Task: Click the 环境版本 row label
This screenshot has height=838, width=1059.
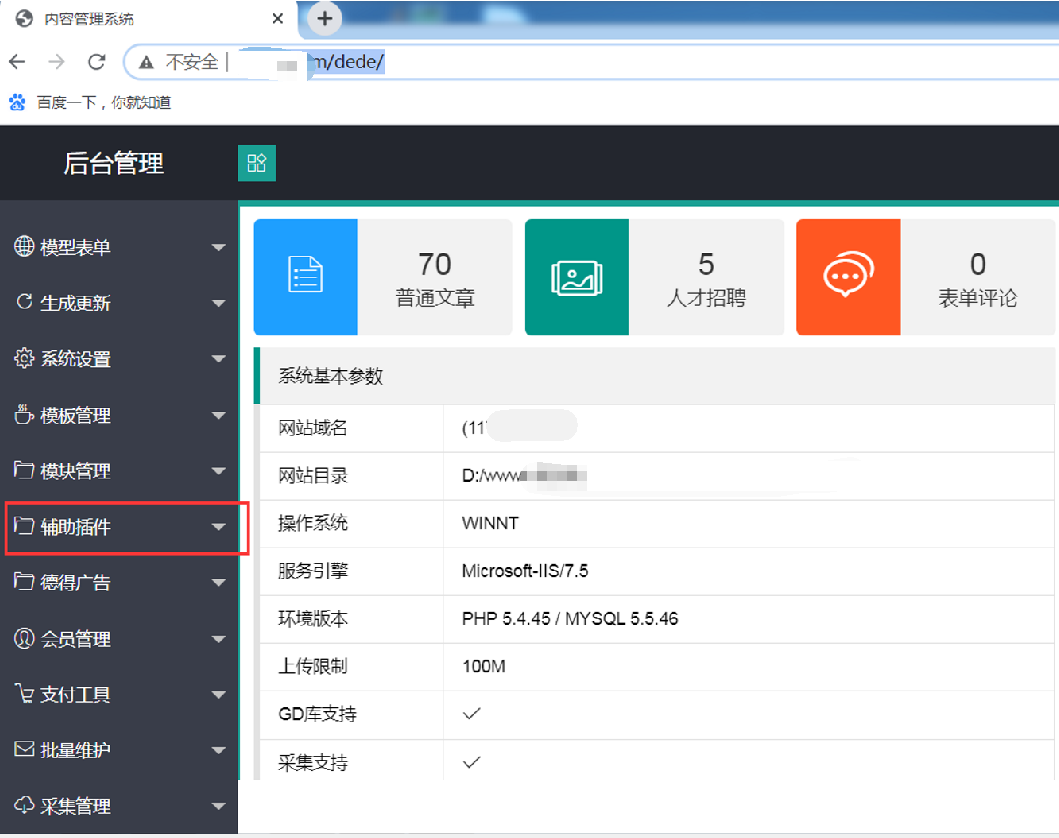Action: pos(313,619)
